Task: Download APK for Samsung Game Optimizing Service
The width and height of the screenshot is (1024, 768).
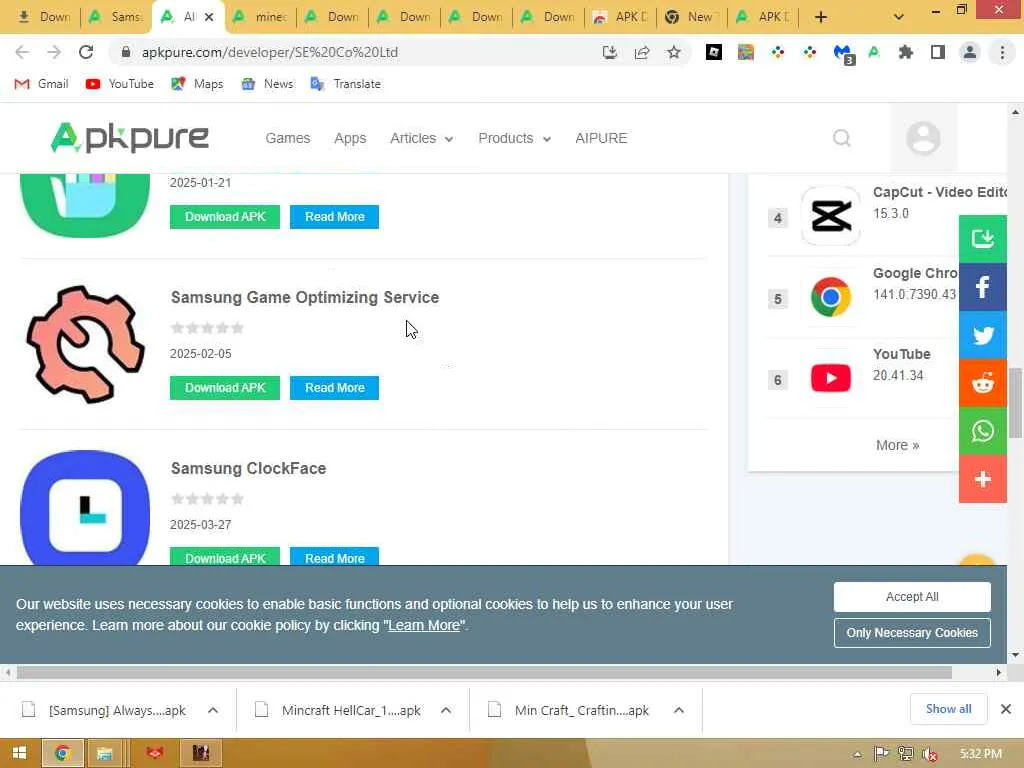Action: 225,388
